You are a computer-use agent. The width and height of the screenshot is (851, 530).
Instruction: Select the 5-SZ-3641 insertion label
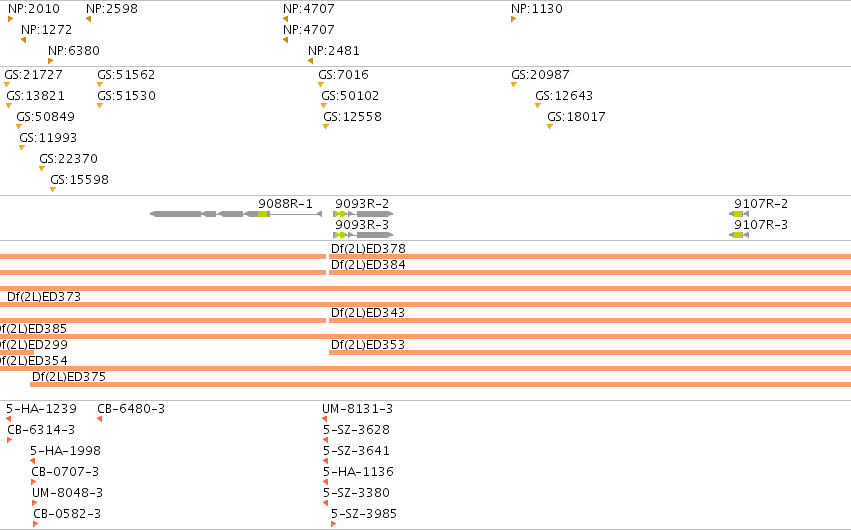(x=357, y=451)
